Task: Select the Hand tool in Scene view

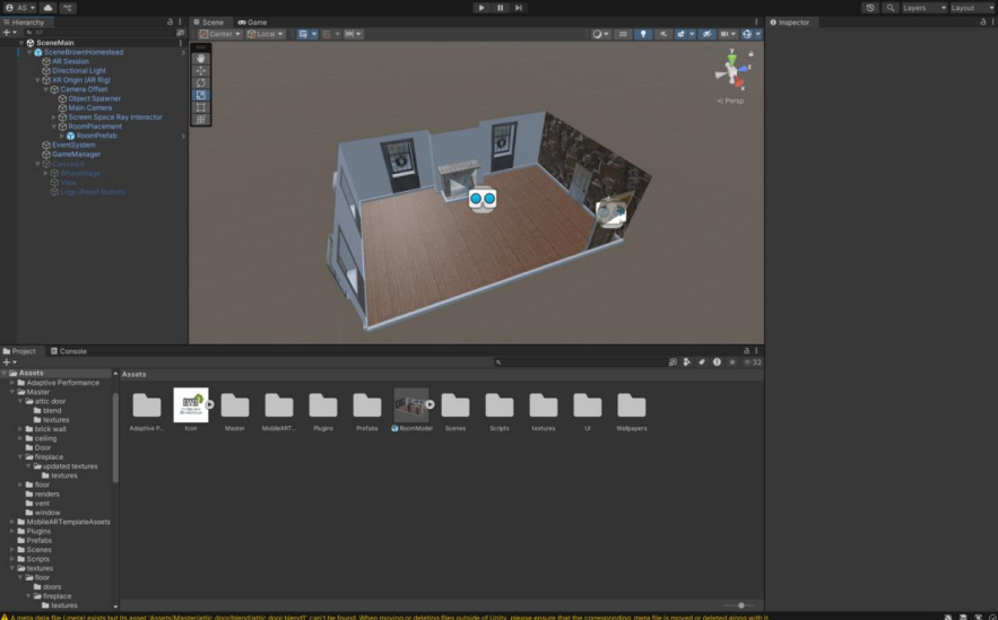Action: [201, 59]
